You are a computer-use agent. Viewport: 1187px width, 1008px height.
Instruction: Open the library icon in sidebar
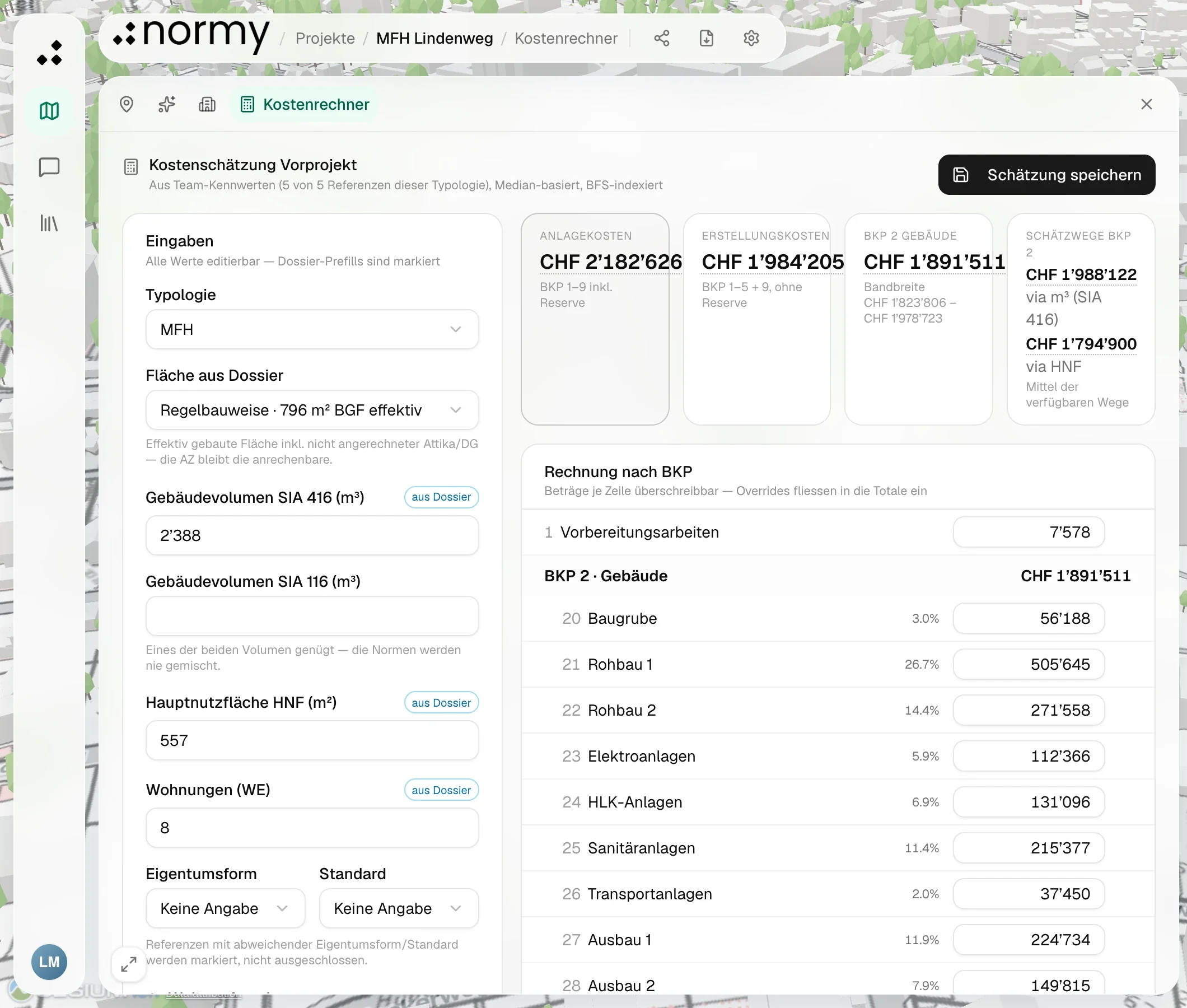pyautogui.click(x=49, y=223)
